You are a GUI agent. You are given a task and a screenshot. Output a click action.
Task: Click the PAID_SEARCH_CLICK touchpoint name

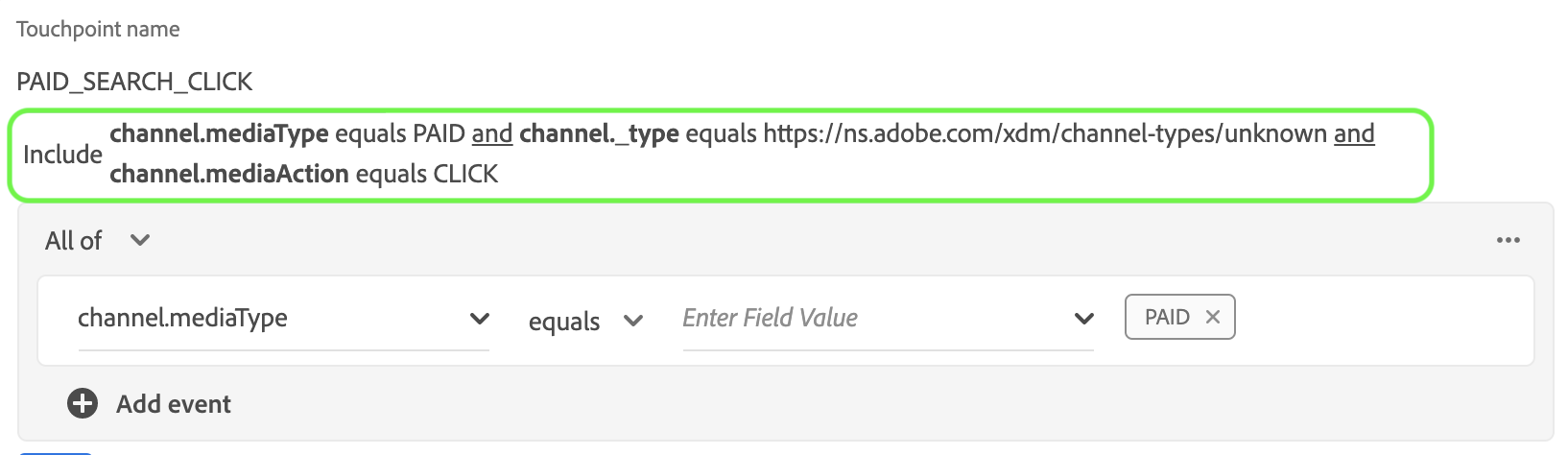(134, 82)
